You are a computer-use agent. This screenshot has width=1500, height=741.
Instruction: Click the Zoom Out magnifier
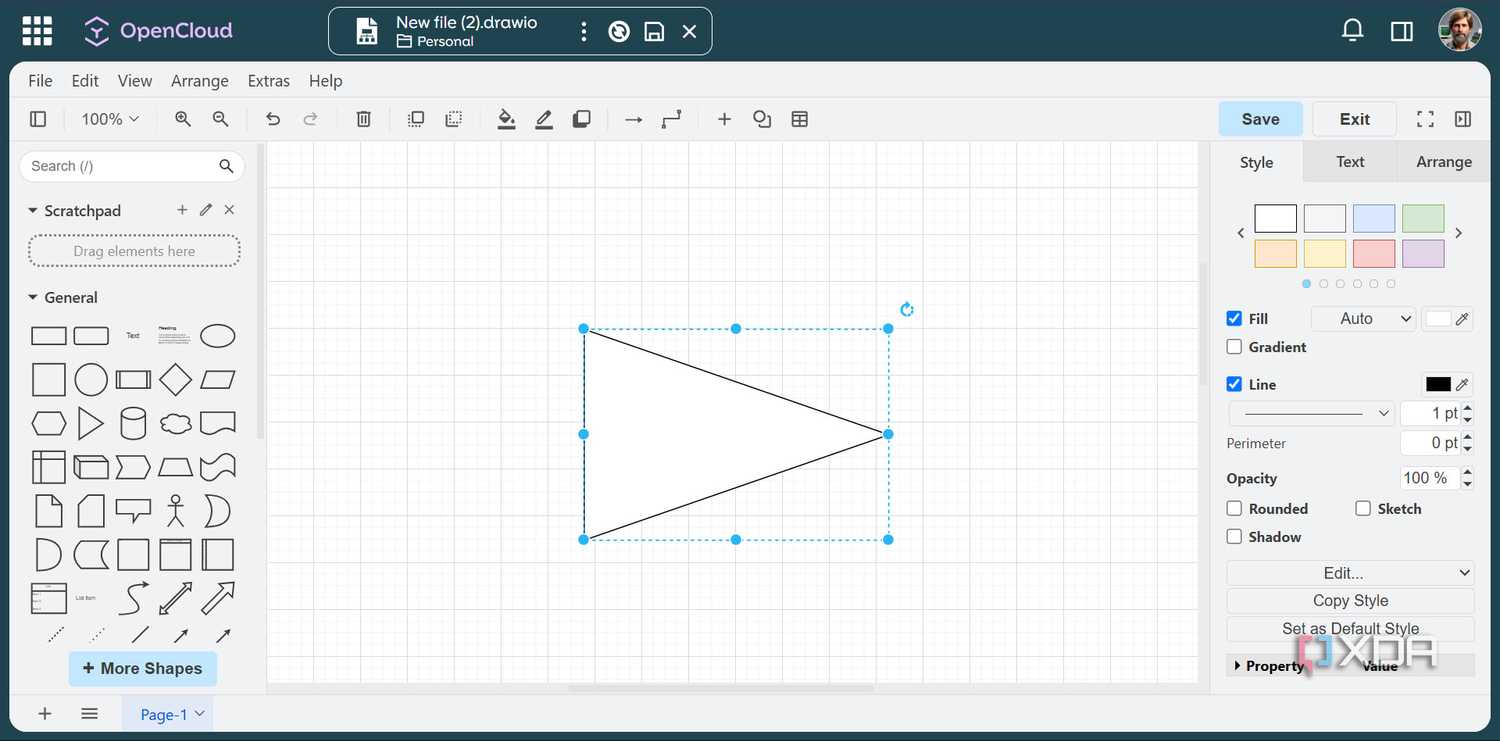click(221, 119)
